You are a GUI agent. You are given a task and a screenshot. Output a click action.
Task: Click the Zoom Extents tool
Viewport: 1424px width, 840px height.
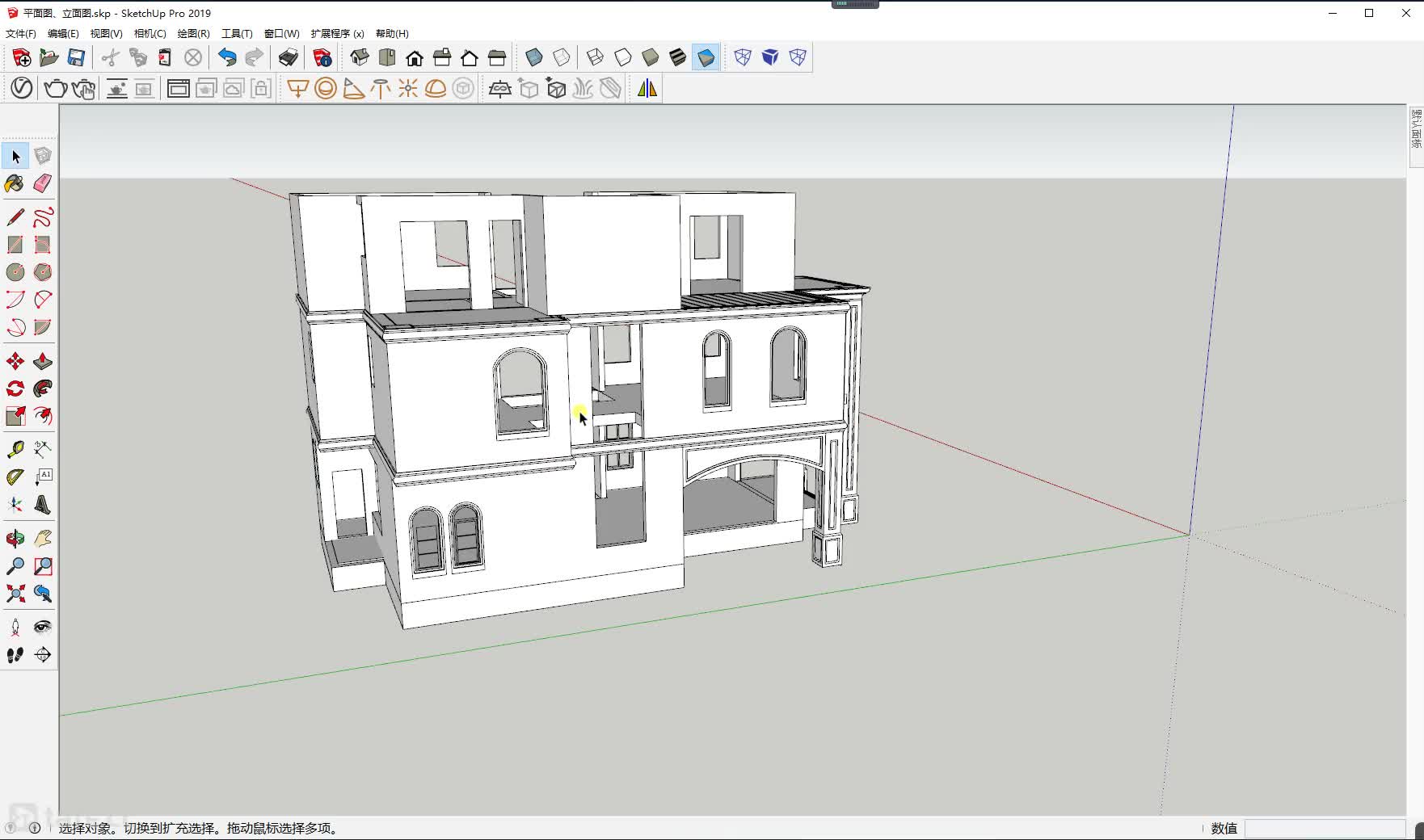tap(15, 594)
